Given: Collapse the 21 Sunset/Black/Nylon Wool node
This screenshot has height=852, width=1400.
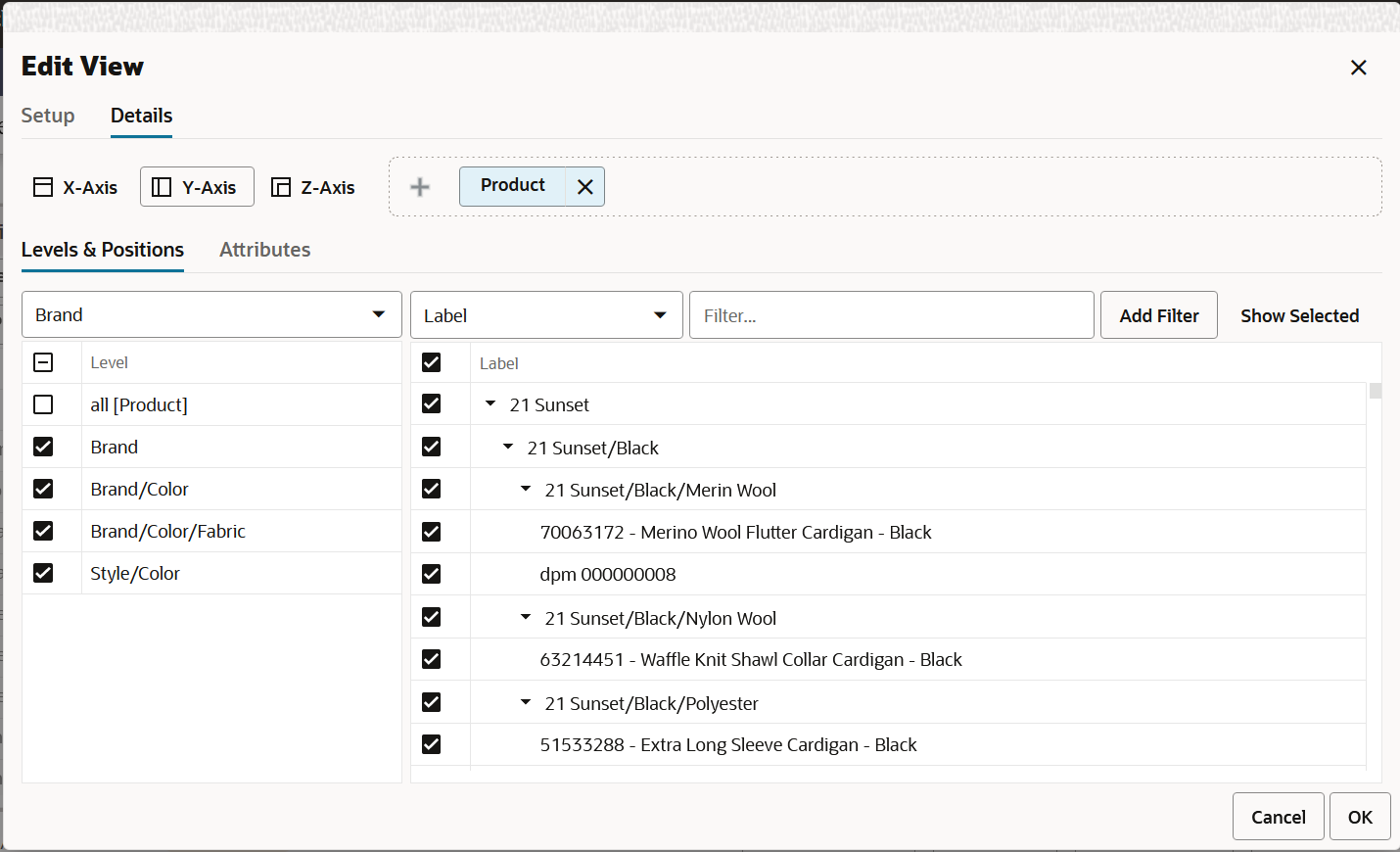Looking at the screenshot, I should pos(526,617).
